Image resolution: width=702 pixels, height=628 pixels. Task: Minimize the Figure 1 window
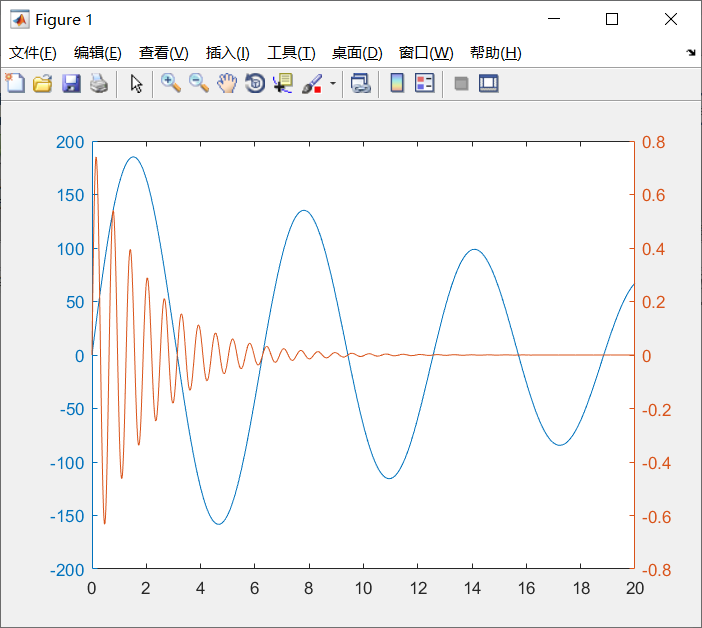(554, 19)
